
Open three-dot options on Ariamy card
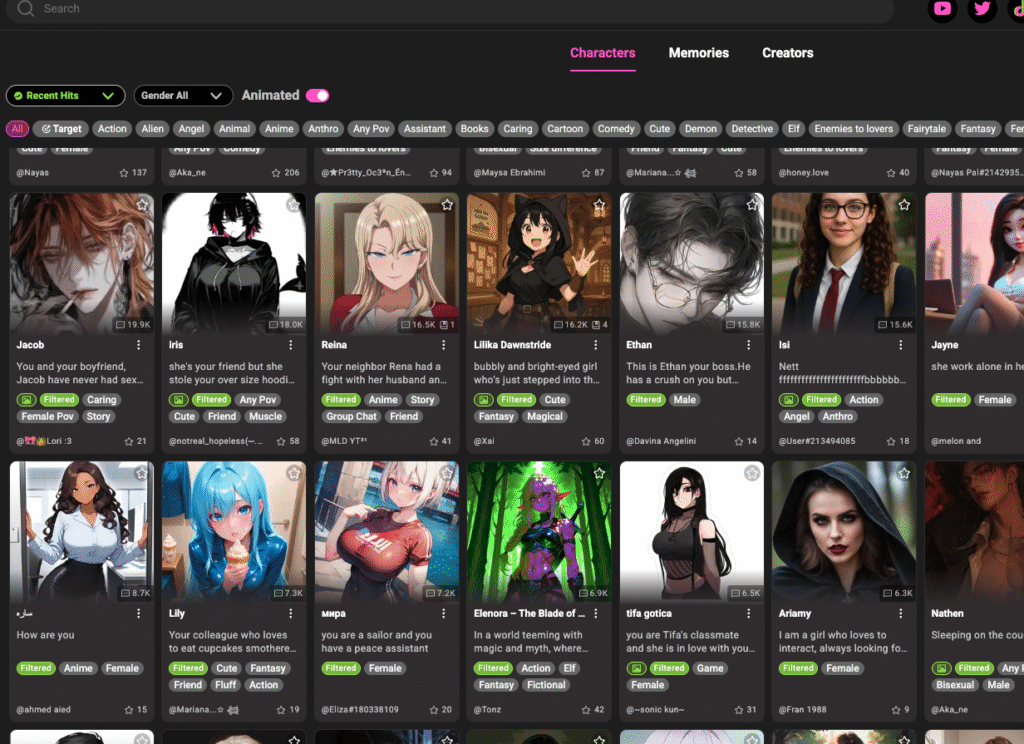(901, 613)
